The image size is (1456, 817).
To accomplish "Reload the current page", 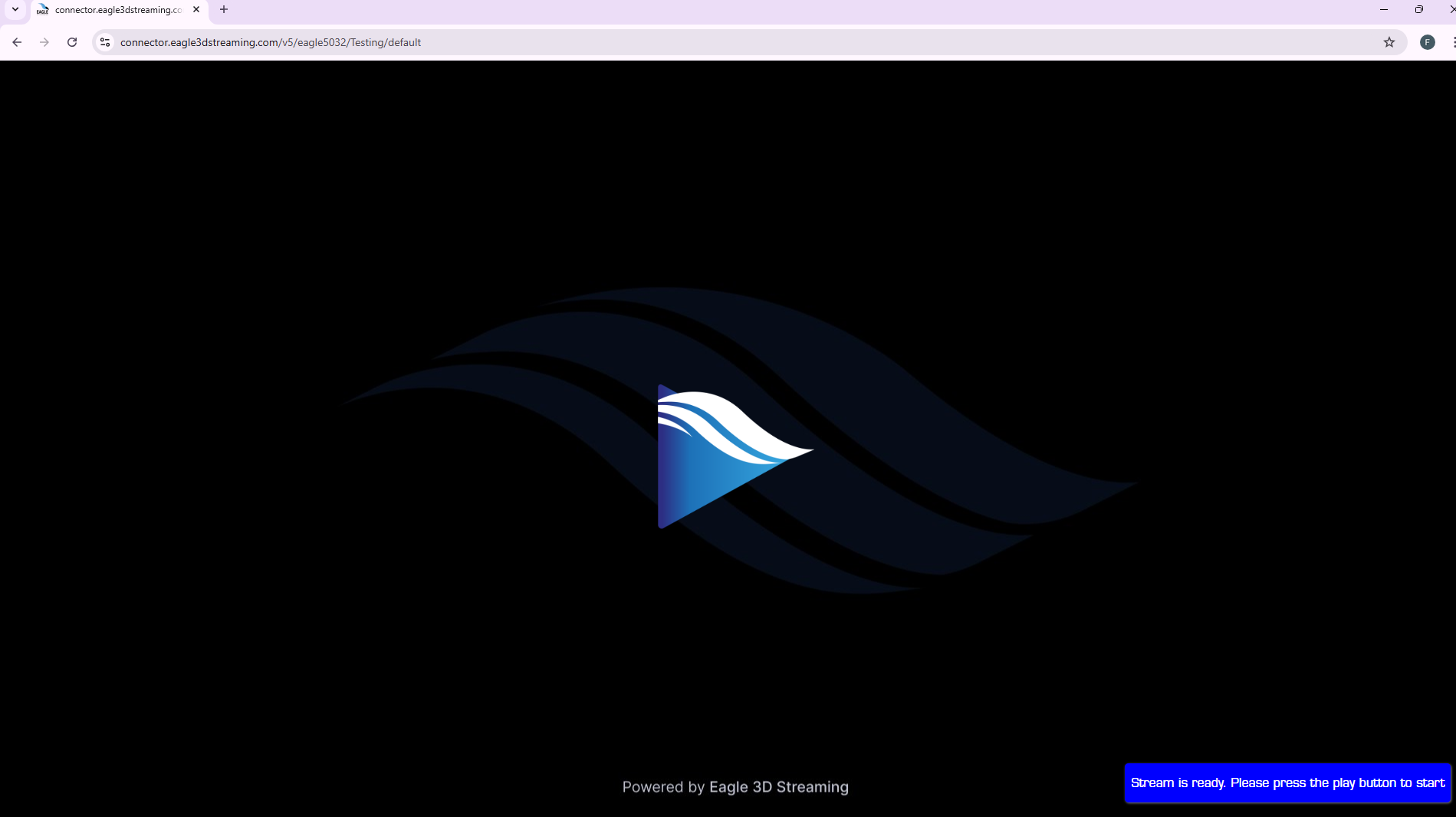I will click(72, 42).
